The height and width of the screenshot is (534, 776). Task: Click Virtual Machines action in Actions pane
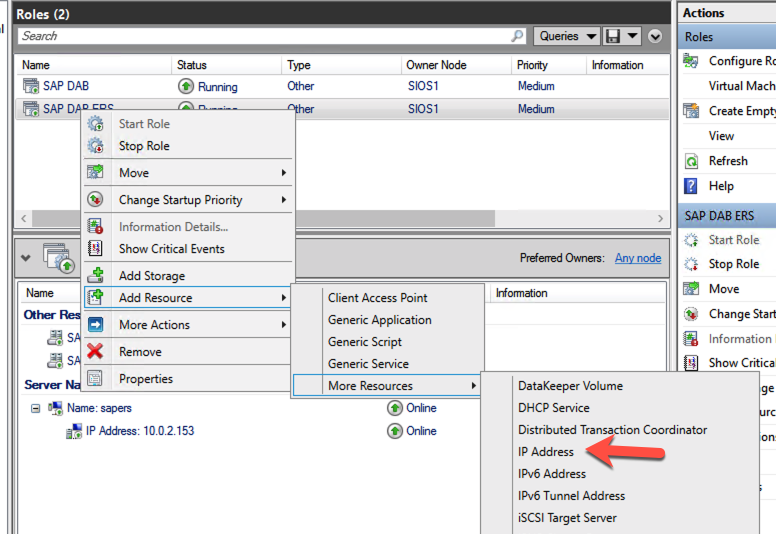[x=742, y=86]
